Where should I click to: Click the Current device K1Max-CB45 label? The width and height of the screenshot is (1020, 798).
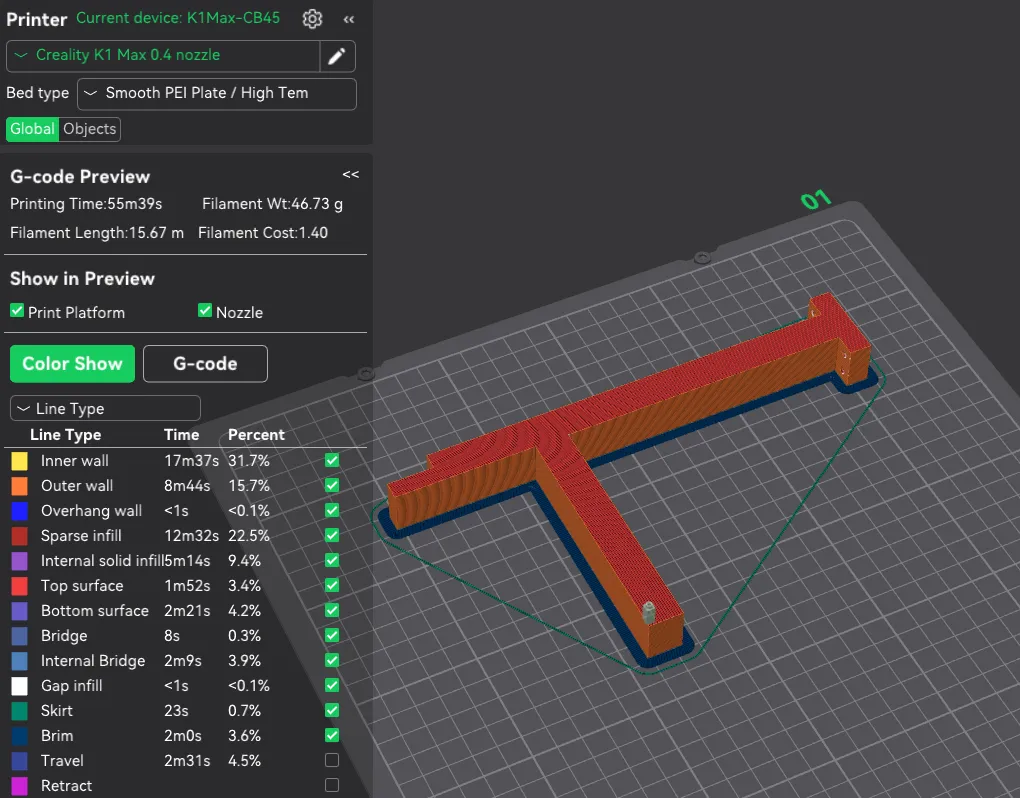178,18
